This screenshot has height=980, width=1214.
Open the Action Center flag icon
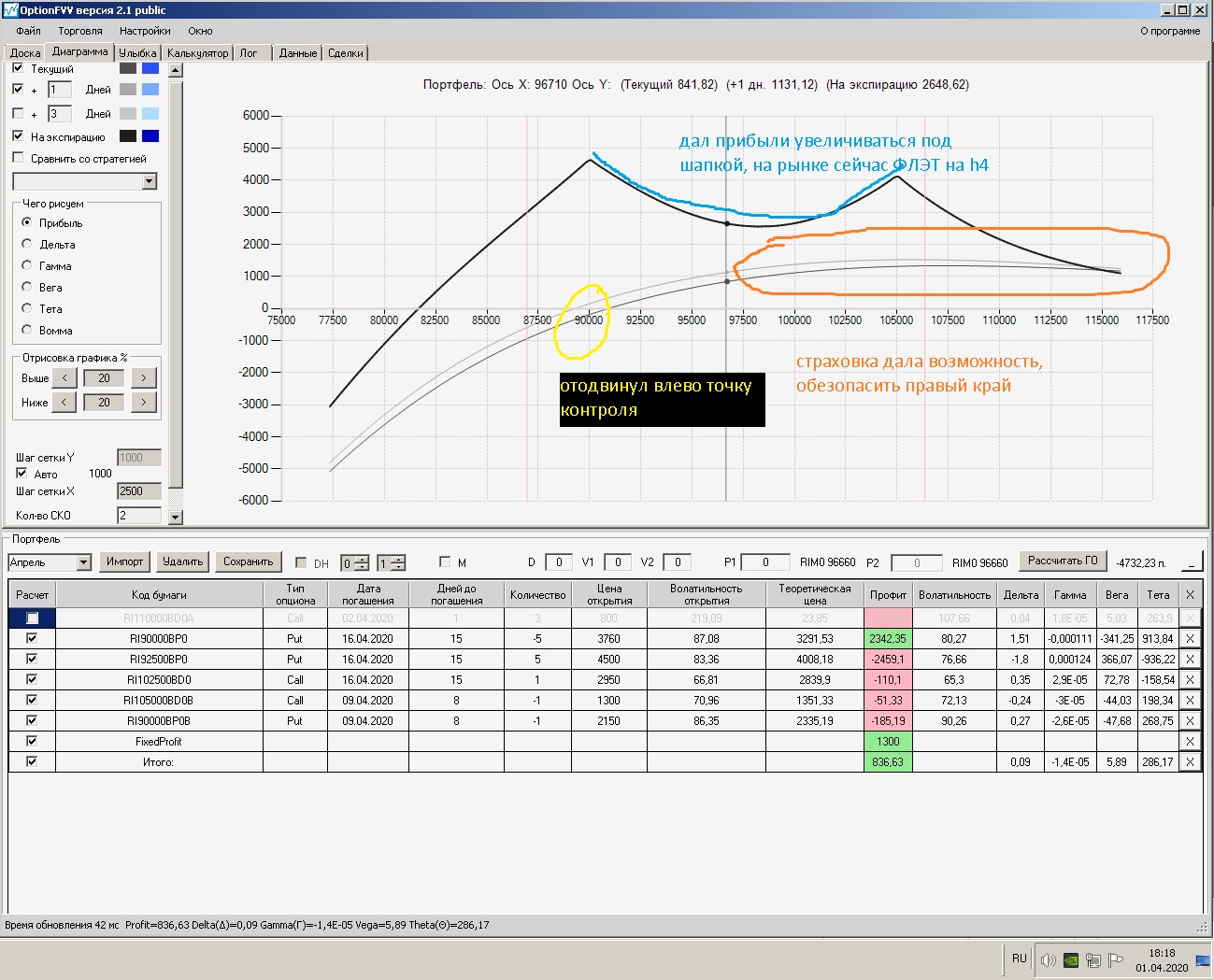click(x=1116, y=959)
